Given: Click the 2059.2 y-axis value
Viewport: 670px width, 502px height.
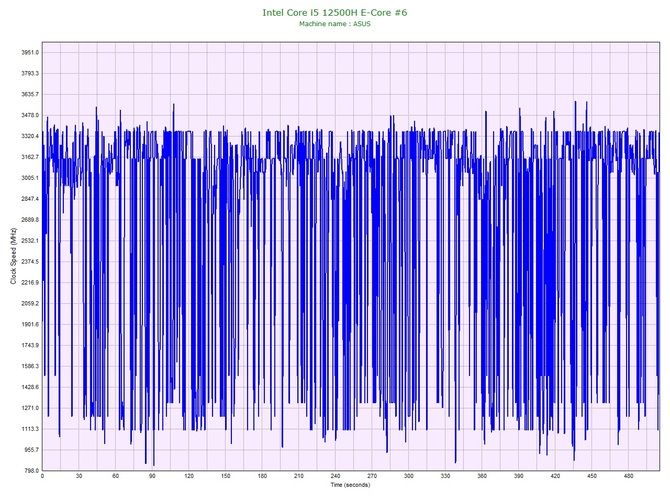Looking at the screenshot, I should pyautogui.click(x=30, y=304).
